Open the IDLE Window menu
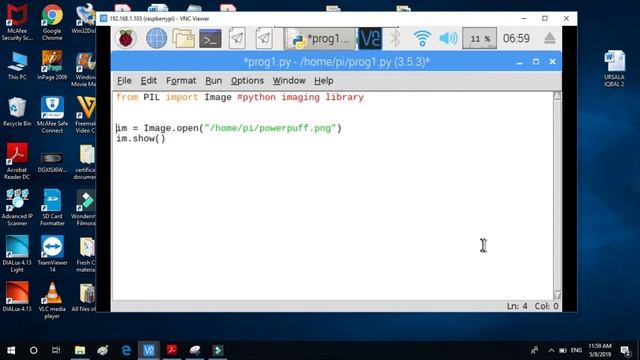The image size is (640, 360). (x=289, y=81)
